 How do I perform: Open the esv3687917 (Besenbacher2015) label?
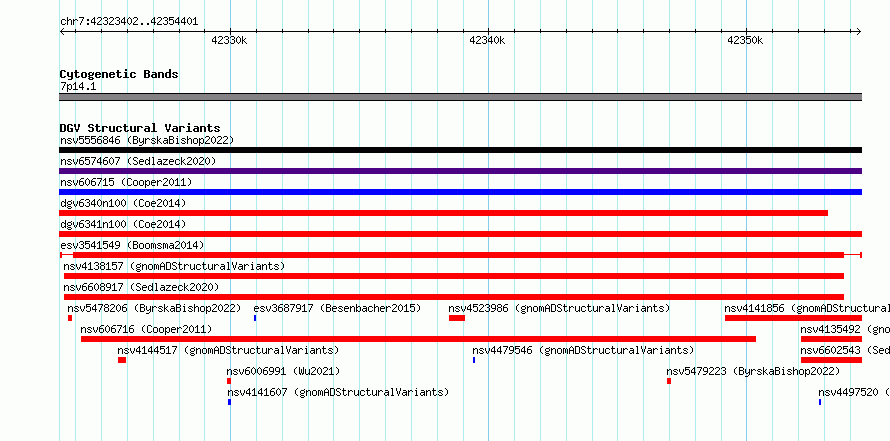337,308
